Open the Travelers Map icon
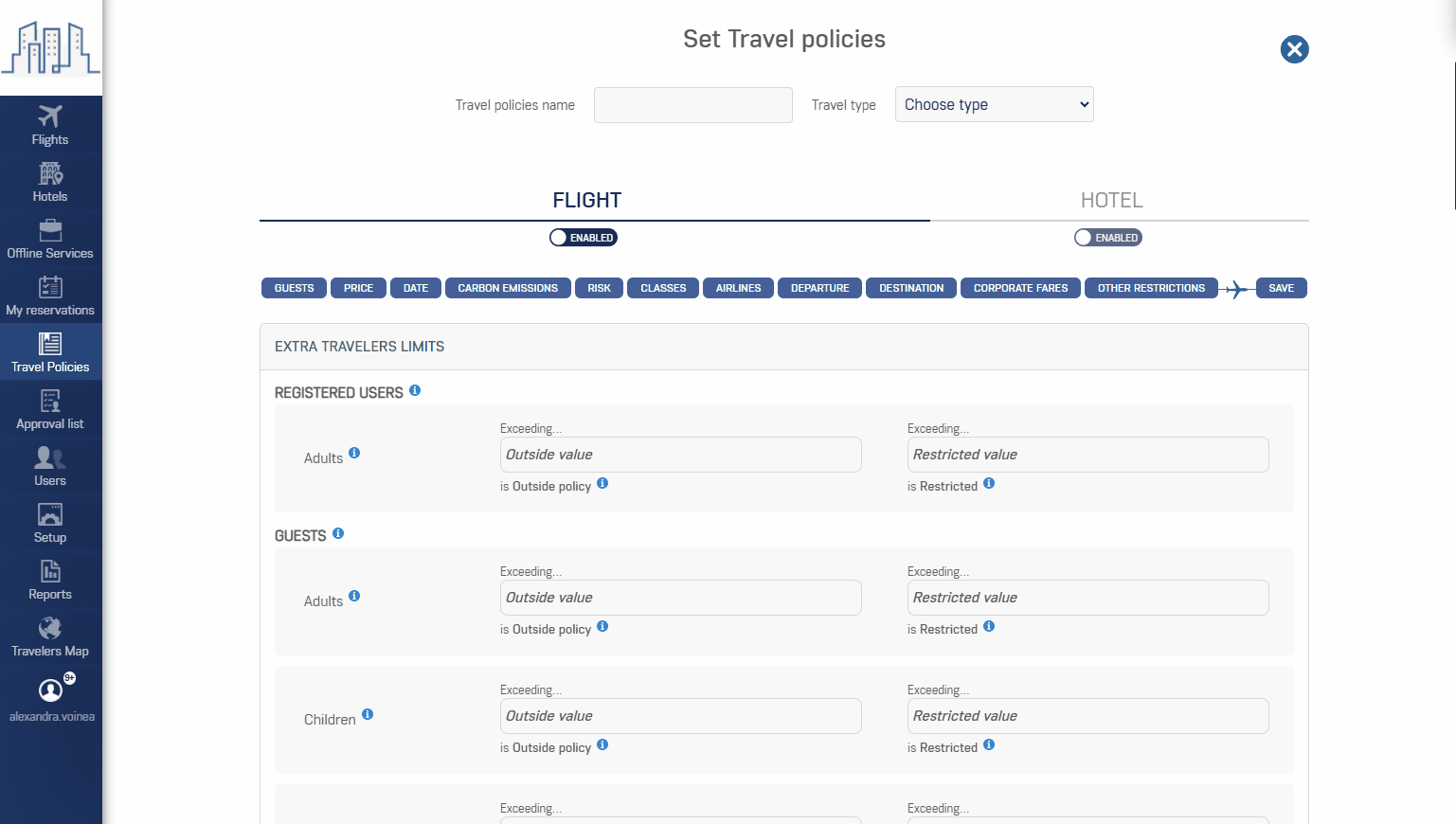This screenshot has height=824, width=1456. pyautogui.click(x=50, y=636)
